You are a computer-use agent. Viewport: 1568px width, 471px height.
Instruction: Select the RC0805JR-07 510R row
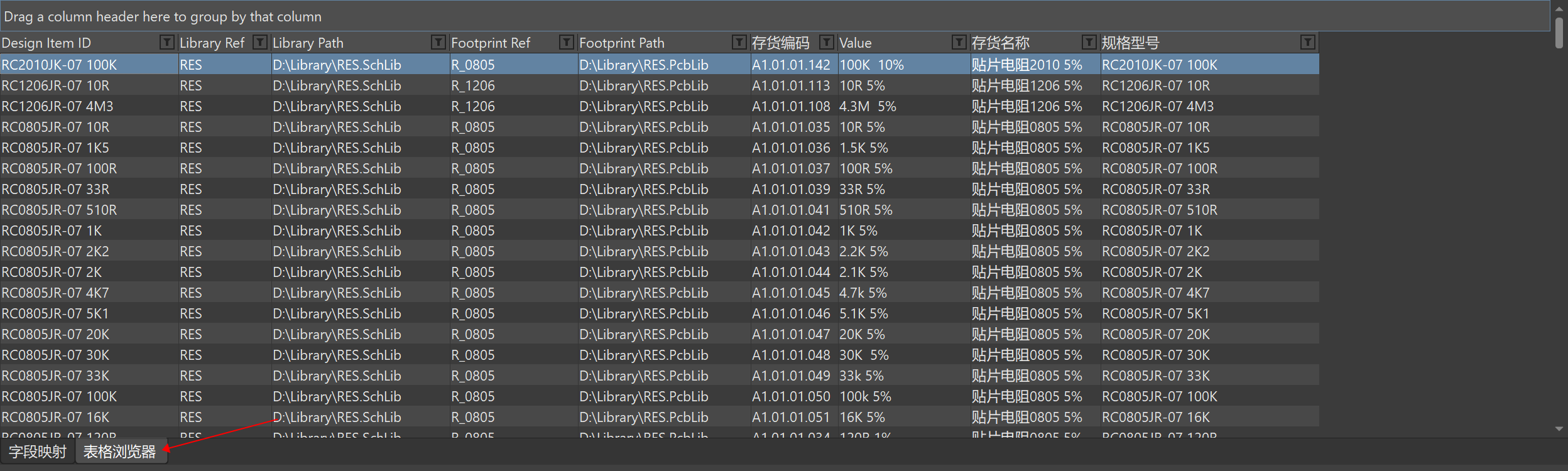pyautogui.click(x=60, y=210)
